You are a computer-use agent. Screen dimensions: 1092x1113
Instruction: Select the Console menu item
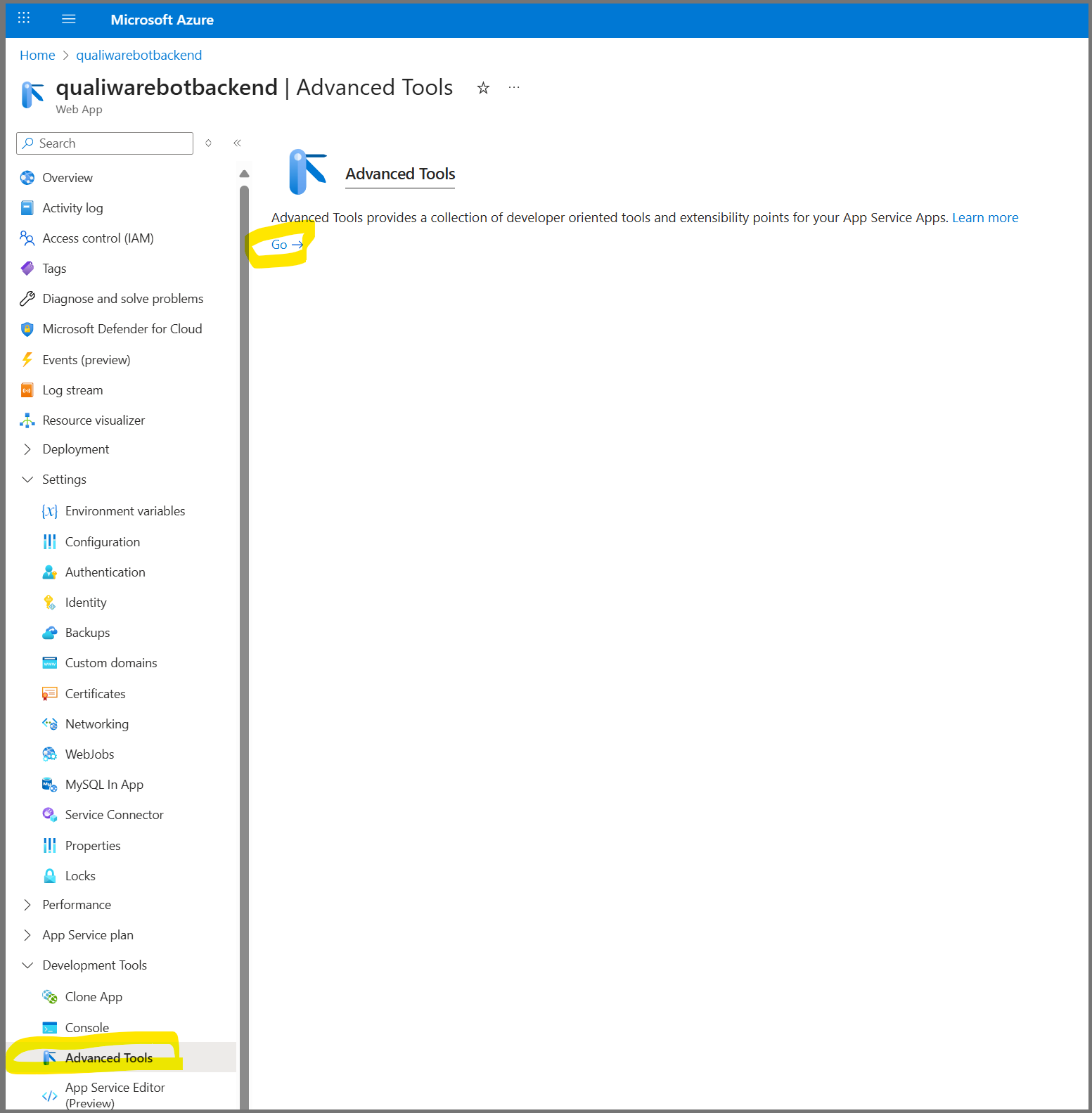86,1027
